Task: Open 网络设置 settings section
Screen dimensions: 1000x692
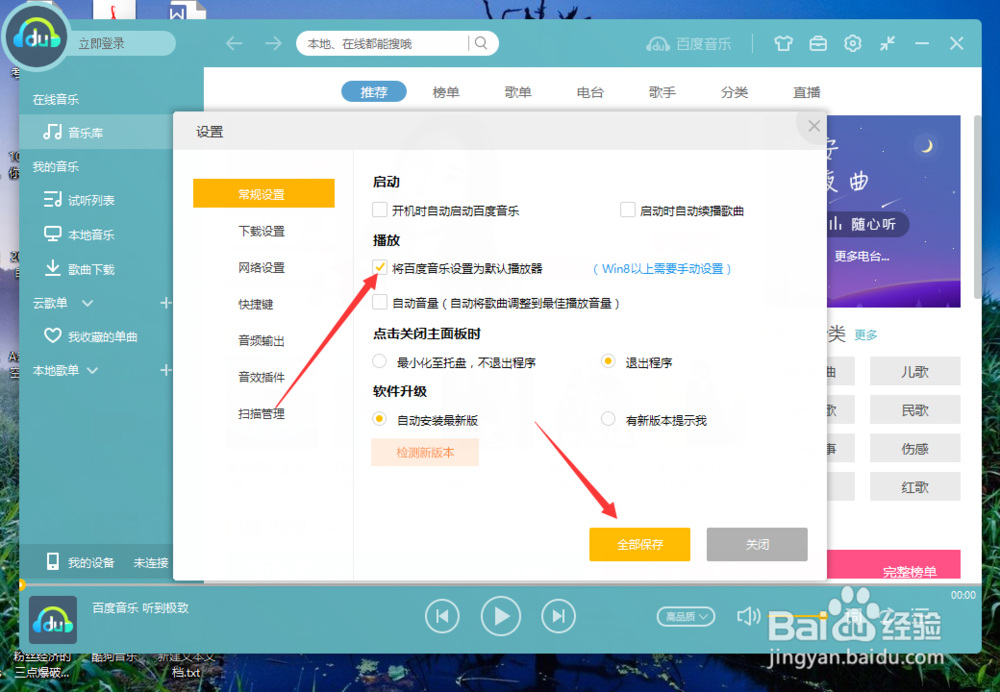Action: pos(261,267)
